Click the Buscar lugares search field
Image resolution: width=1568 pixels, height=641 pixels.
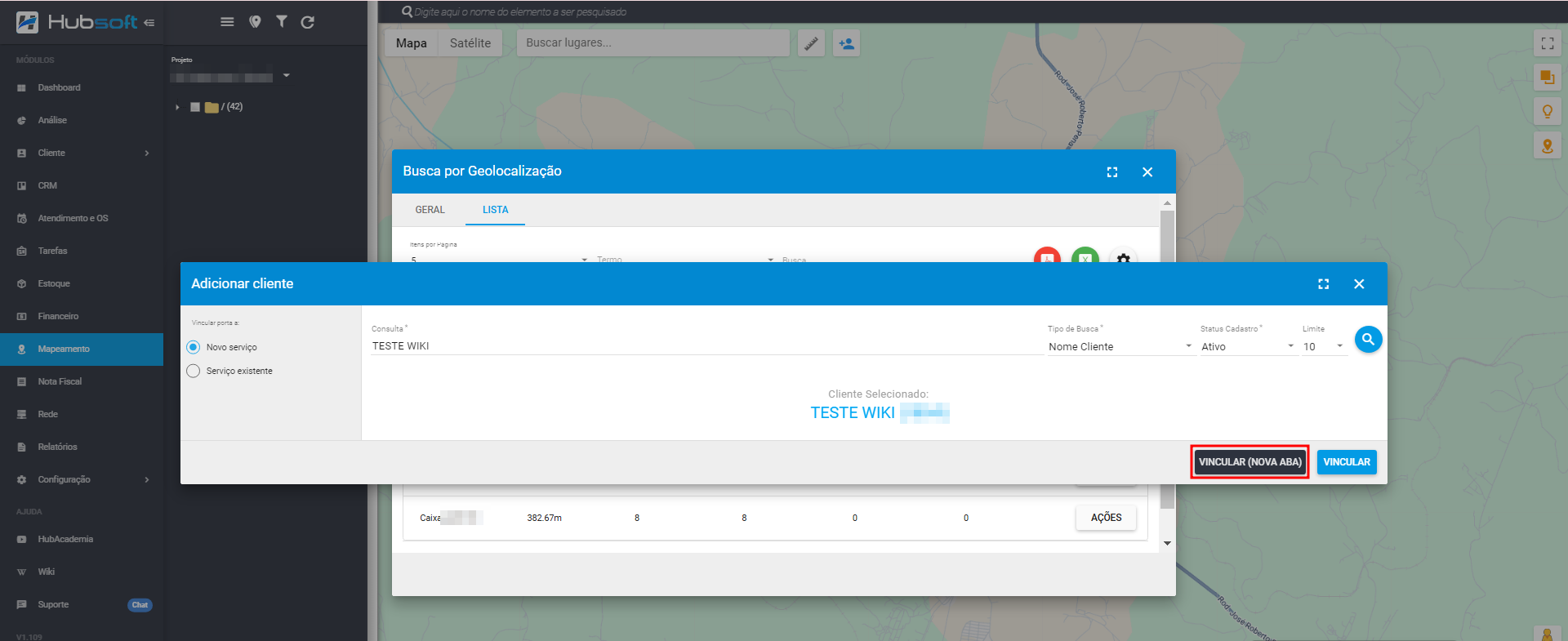[653, 43]
